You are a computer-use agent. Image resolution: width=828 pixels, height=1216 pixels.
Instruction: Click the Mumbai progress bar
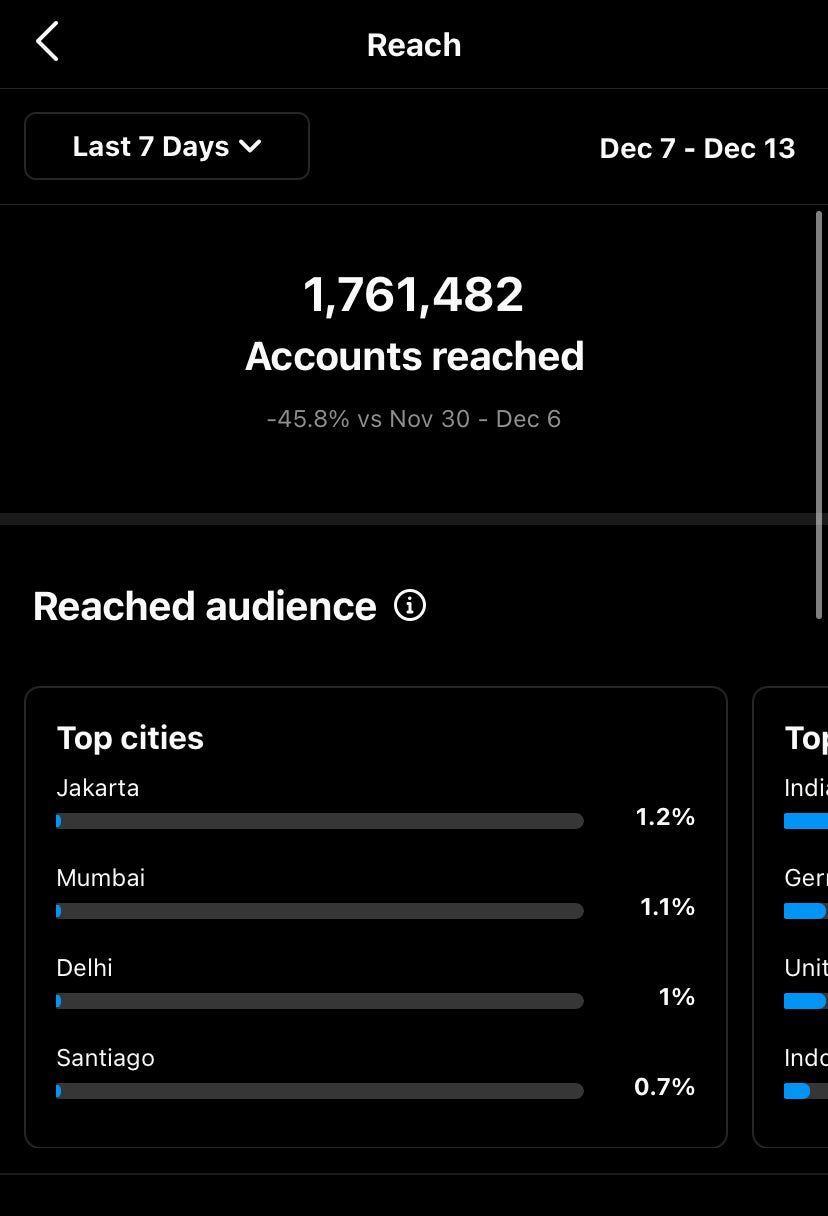[x=320, y=911]
